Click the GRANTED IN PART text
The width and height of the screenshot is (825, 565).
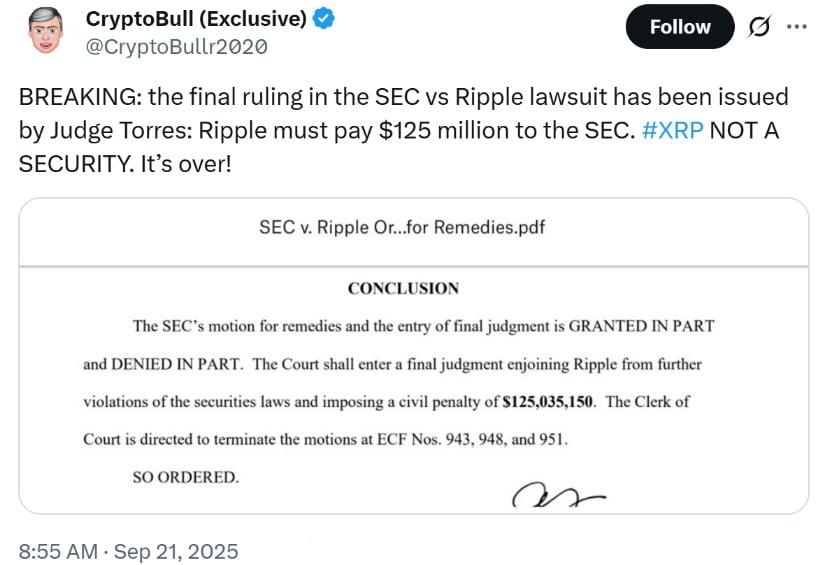point(641,326)
